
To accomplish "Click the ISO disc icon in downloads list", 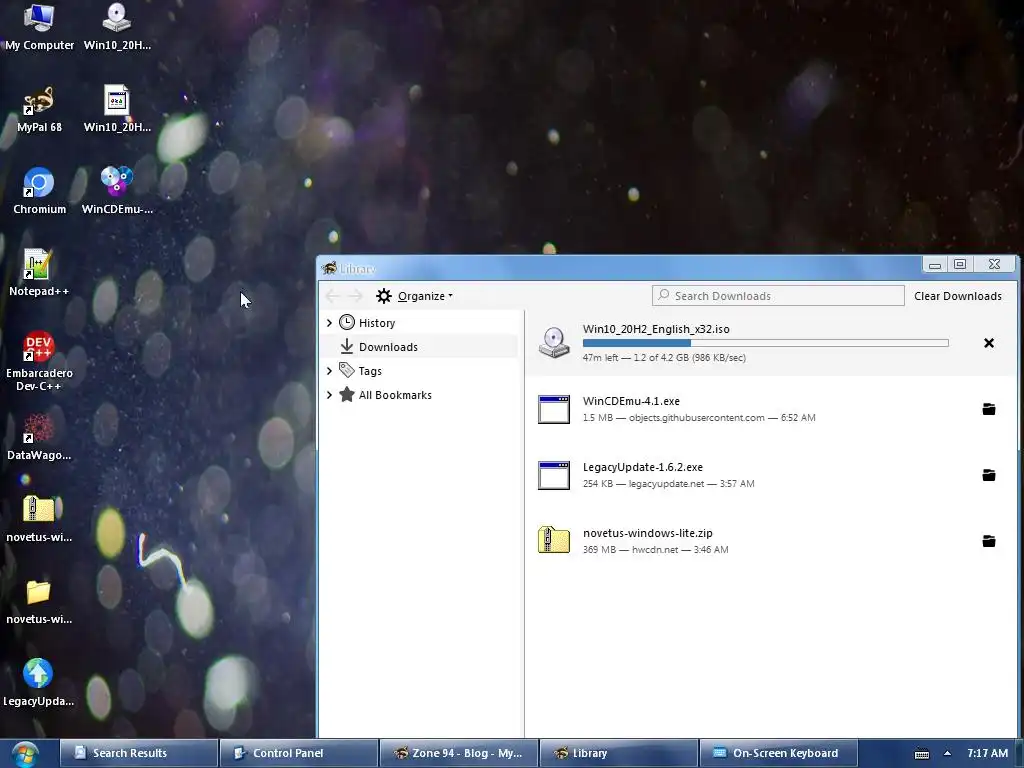I will click(x=554, y=343).
